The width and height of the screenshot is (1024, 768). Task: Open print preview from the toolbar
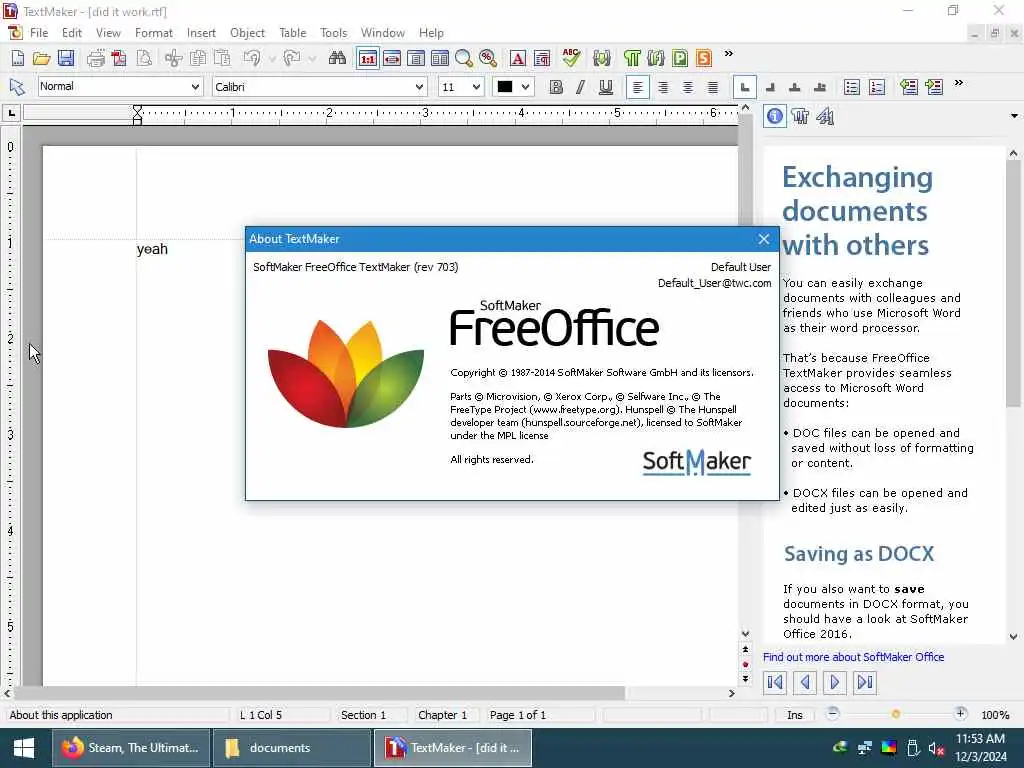[x=144, y=58]
